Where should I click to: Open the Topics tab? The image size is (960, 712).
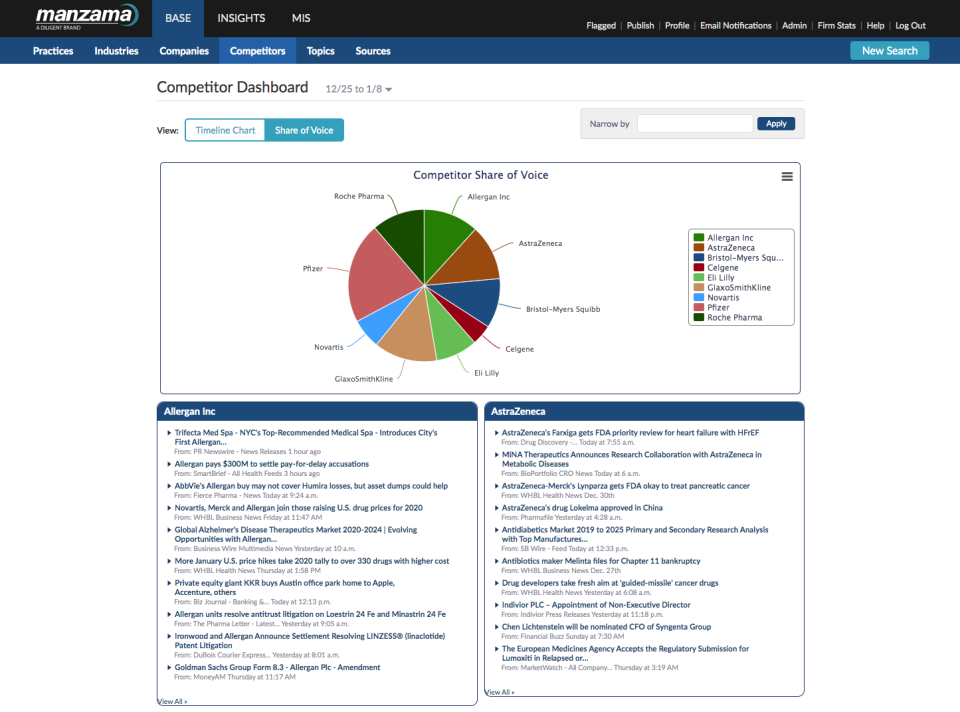[320, 50]
